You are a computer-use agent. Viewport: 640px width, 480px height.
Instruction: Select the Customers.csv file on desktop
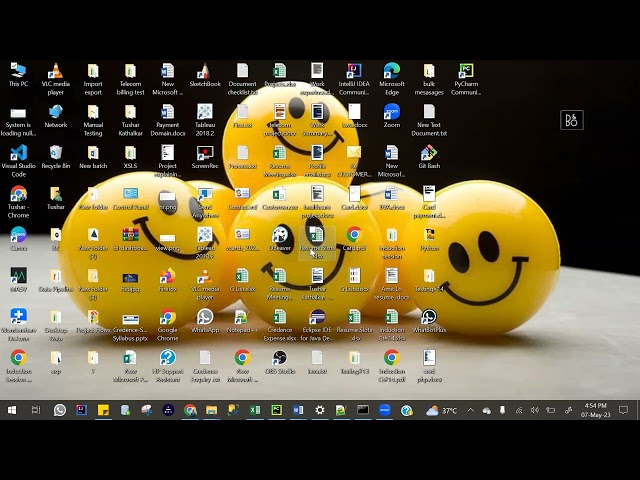(x=280, y=198)
